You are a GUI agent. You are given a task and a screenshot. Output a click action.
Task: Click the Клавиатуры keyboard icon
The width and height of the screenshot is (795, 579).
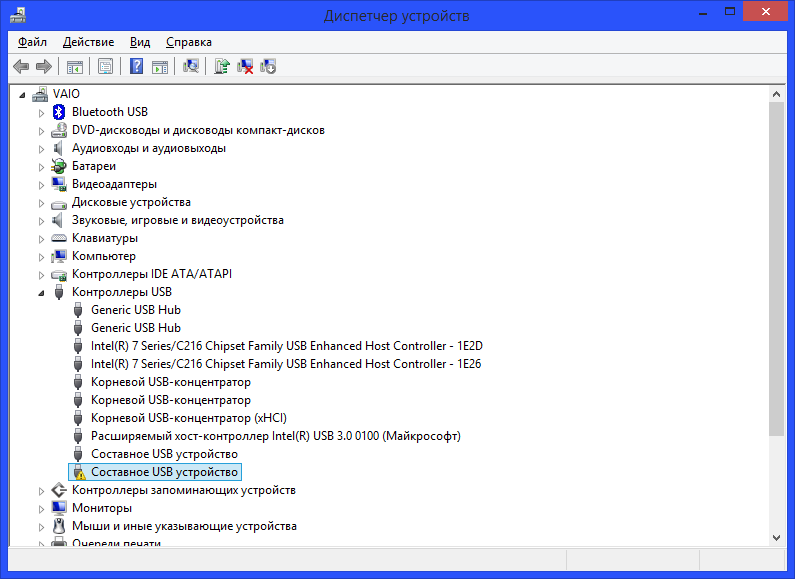[59, 238]
